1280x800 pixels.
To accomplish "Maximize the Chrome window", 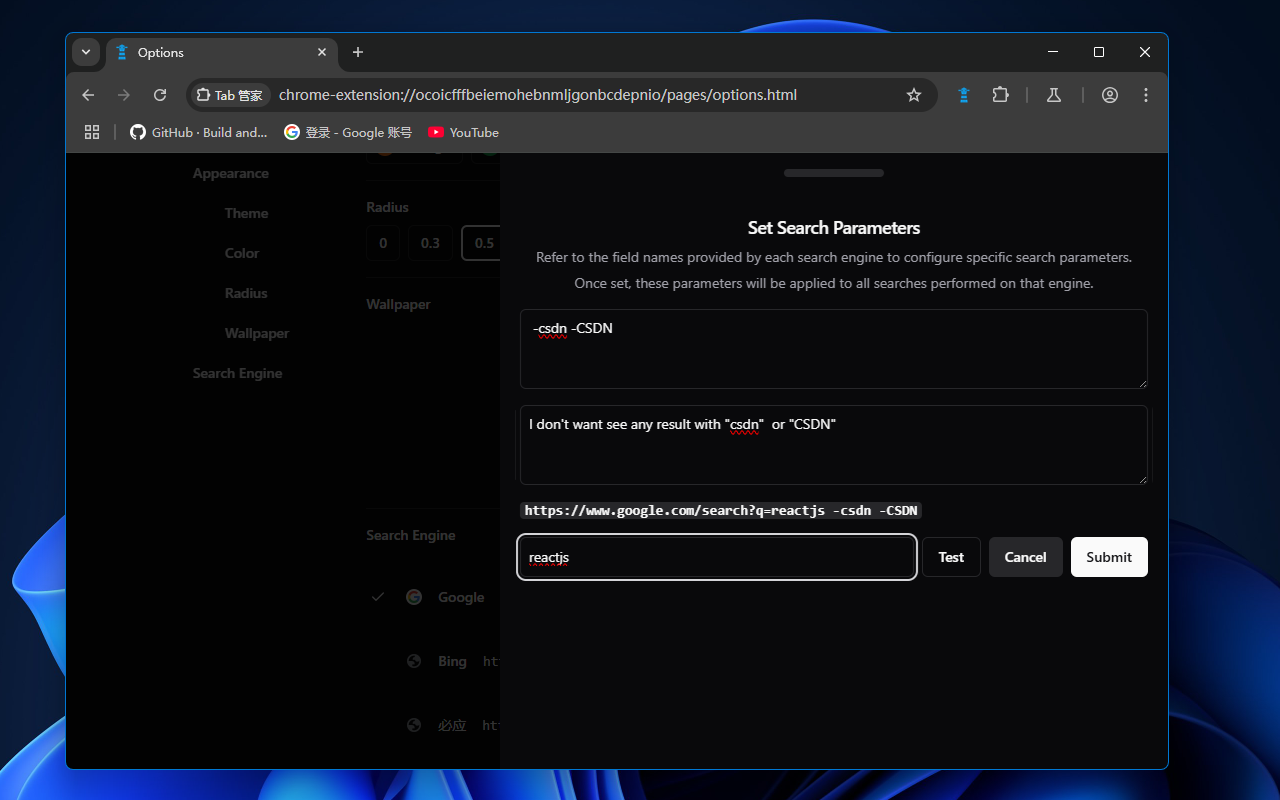I will 1099,52.
